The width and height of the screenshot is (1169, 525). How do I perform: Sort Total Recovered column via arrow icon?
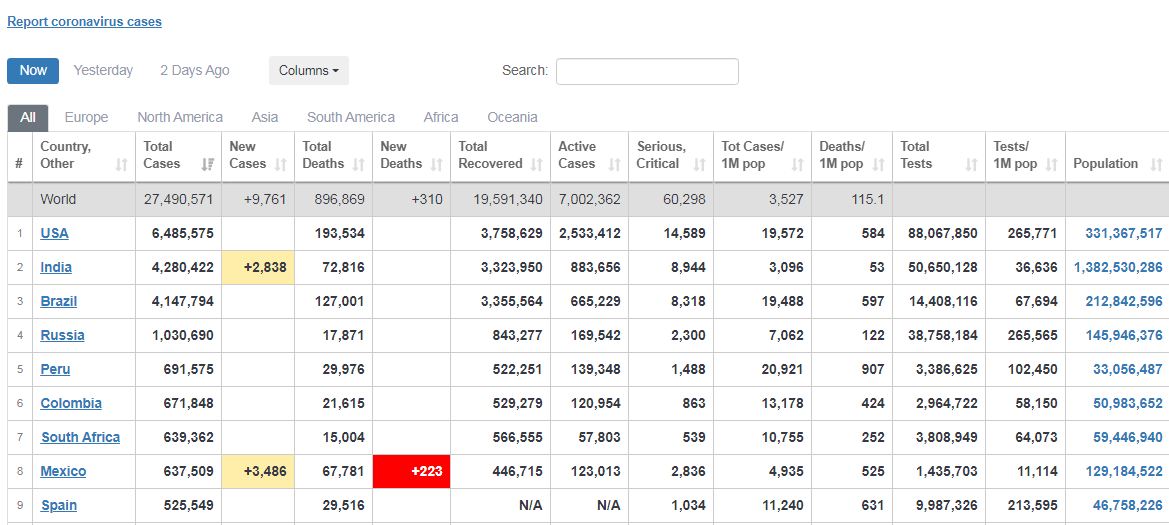(x=537, y=165)
